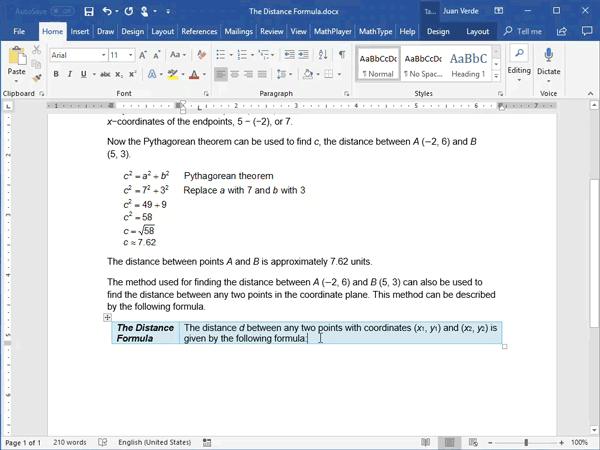600x450 pixels.
Task: Click the Dictate microphone button
Action: click(x=548, y=64)
